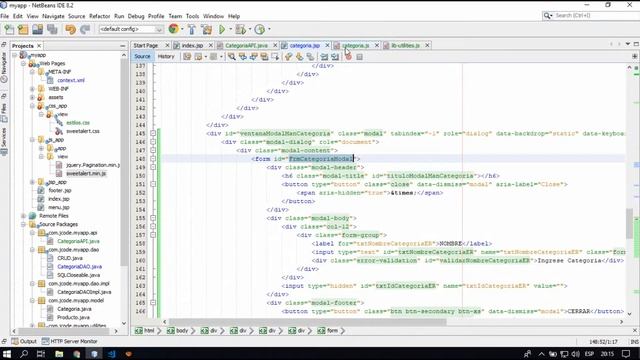Collapse the Source Packages node

point(23,224)
